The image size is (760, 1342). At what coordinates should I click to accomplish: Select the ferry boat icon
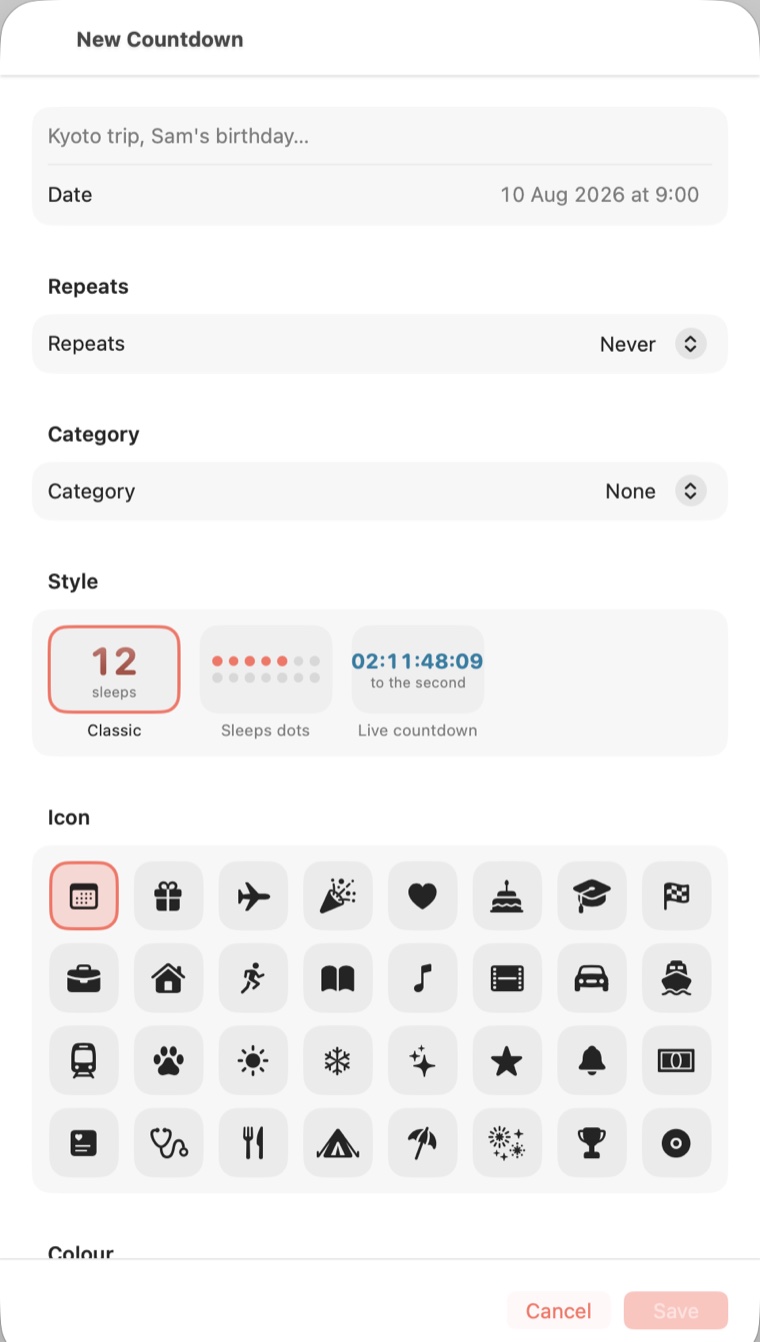point(677,978)
